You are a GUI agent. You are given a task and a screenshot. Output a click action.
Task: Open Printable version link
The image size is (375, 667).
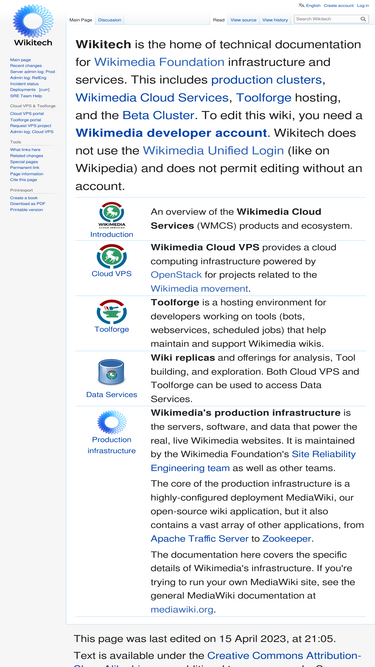point(26,209)
